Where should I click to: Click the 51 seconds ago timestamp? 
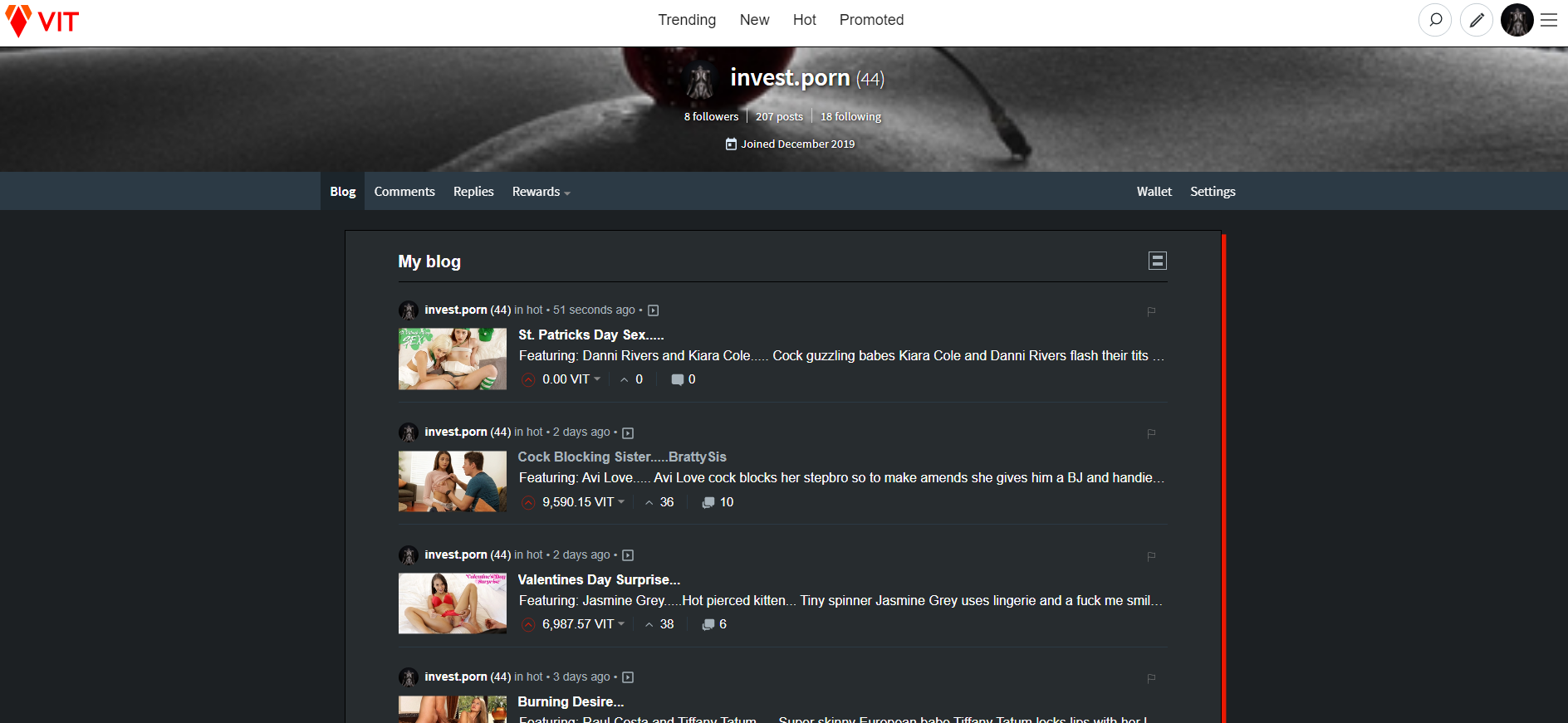coord(594,310)
